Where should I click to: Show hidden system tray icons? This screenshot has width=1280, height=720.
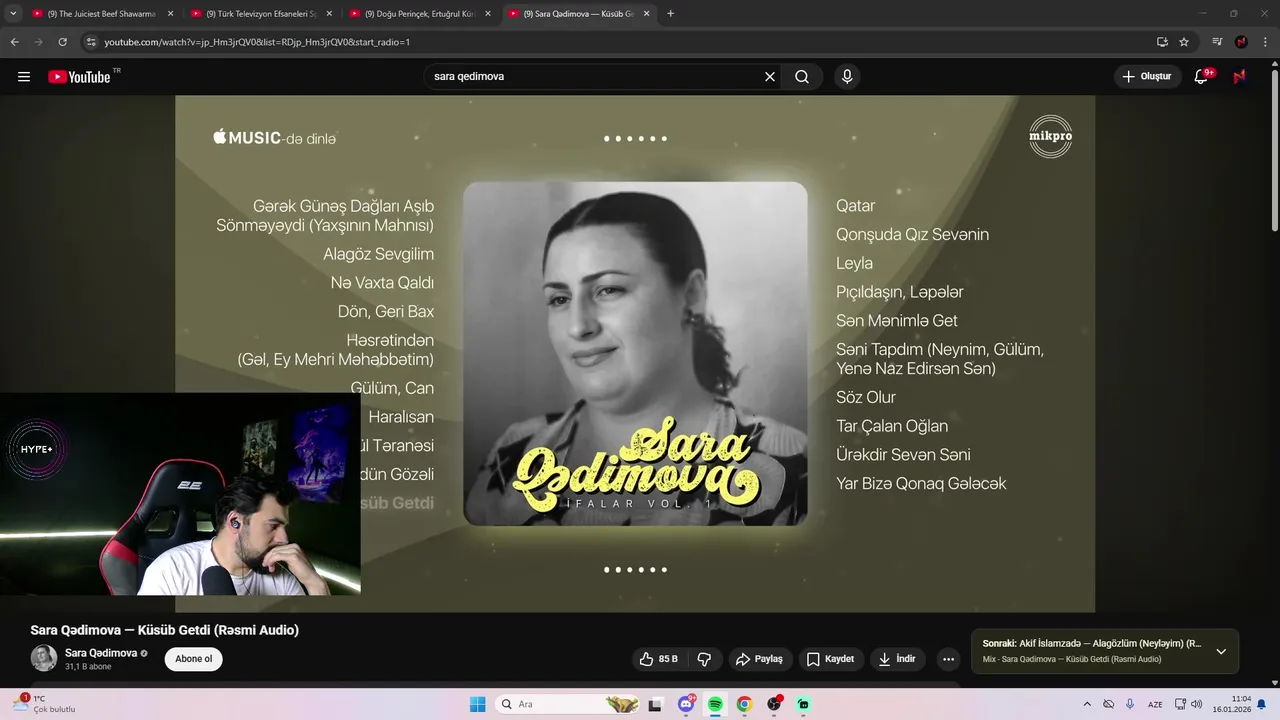click(x=1087, y=704)
